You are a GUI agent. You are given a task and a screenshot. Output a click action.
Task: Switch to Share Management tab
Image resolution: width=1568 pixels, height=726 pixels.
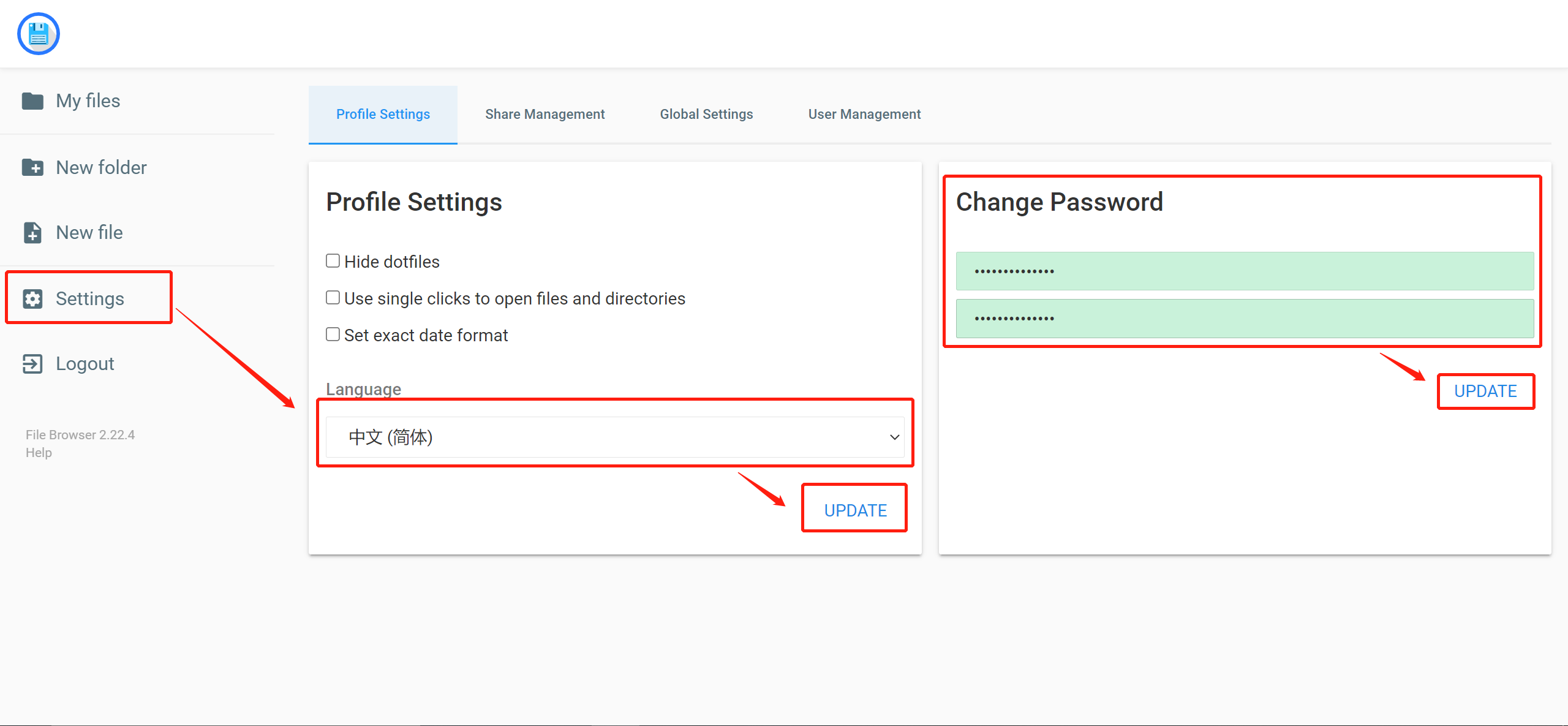tap(545, 115)
